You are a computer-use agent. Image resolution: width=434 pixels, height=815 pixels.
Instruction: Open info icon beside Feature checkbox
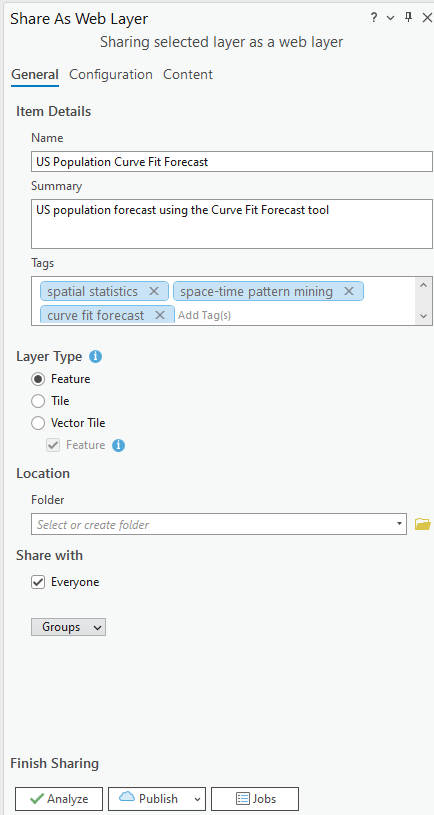[119, 445]
